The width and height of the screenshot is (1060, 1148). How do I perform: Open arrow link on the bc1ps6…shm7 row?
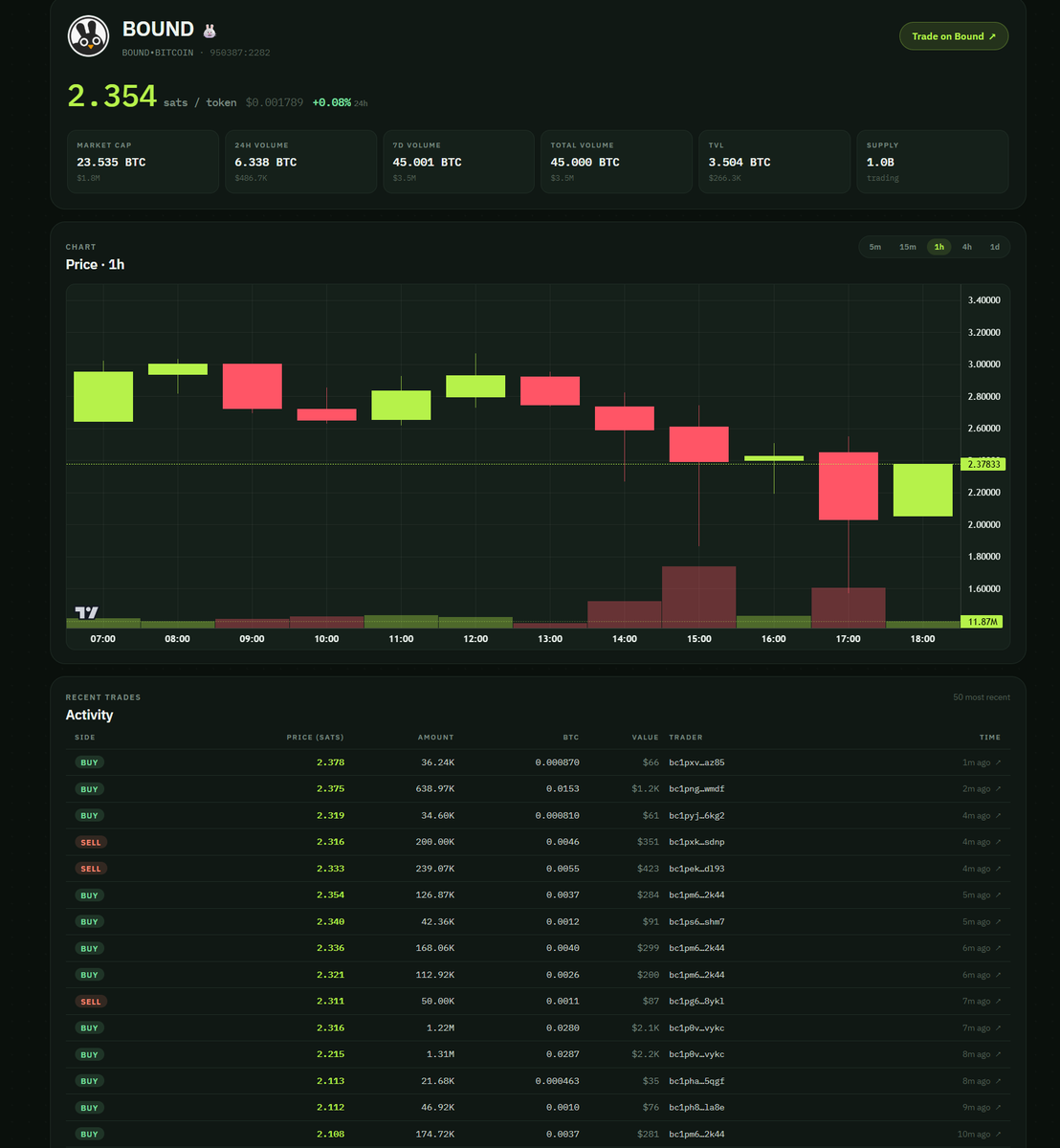click(x=998, y=922)
